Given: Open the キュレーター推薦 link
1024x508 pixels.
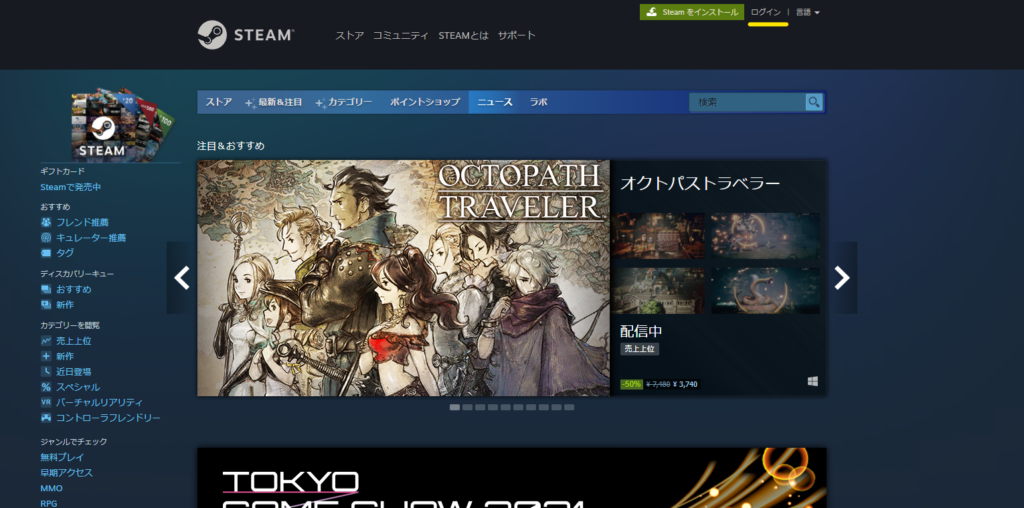Looking at the screenshot, I should click(91, 238).
